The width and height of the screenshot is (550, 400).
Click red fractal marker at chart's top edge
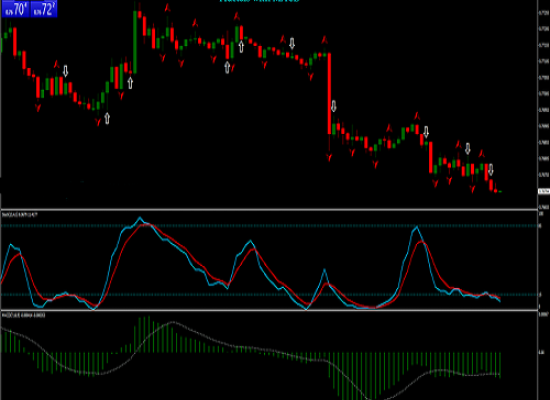(168, 7)
